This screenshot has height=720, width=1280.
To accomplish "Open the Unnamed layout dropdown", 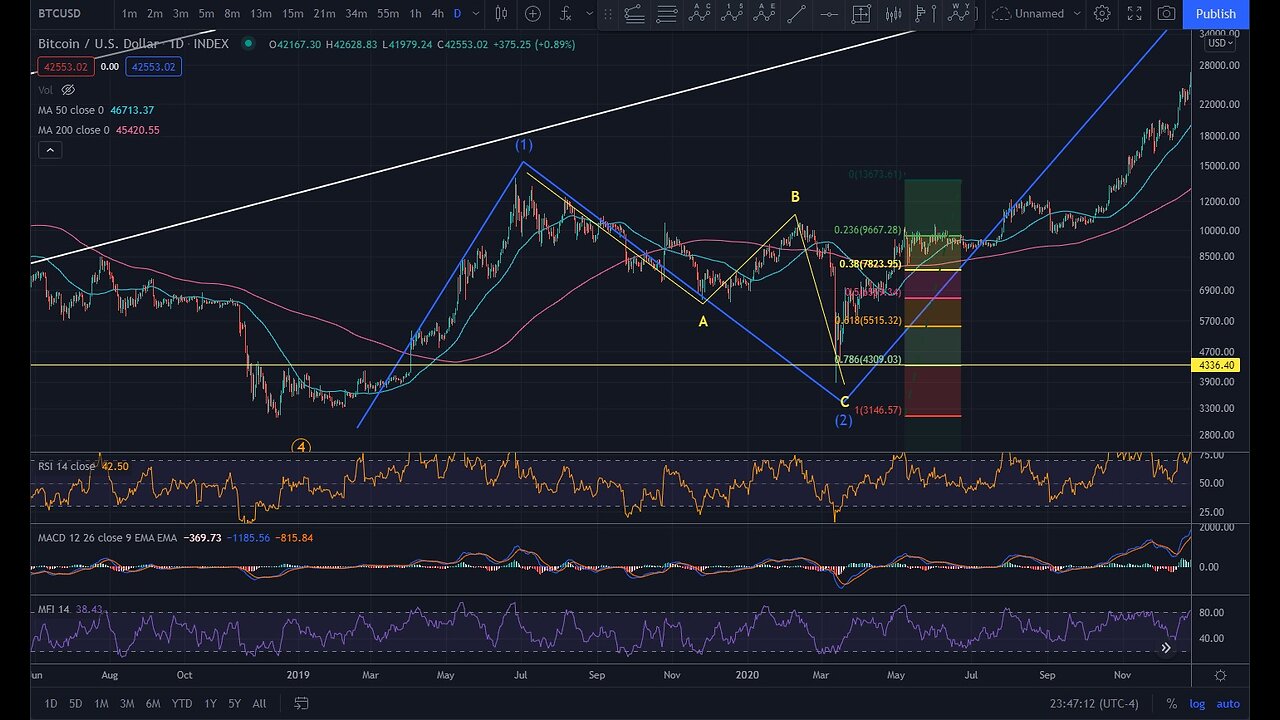I will coord(1035,14).
